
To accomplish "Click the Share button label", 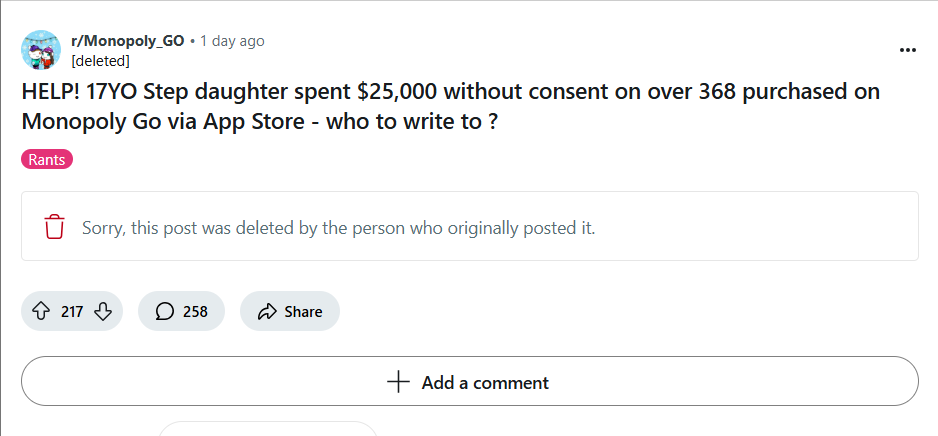I will (303, 312).
